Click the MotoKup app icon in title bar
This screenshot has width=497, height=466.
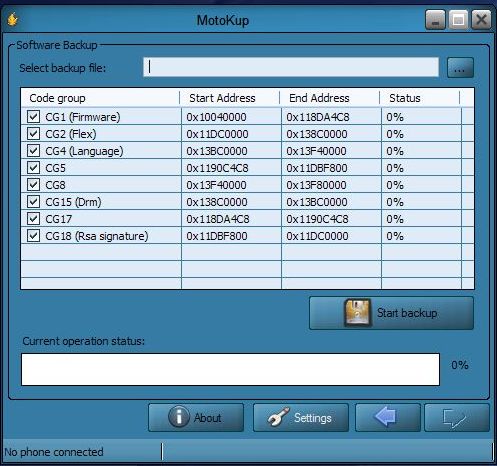(13, 20)
